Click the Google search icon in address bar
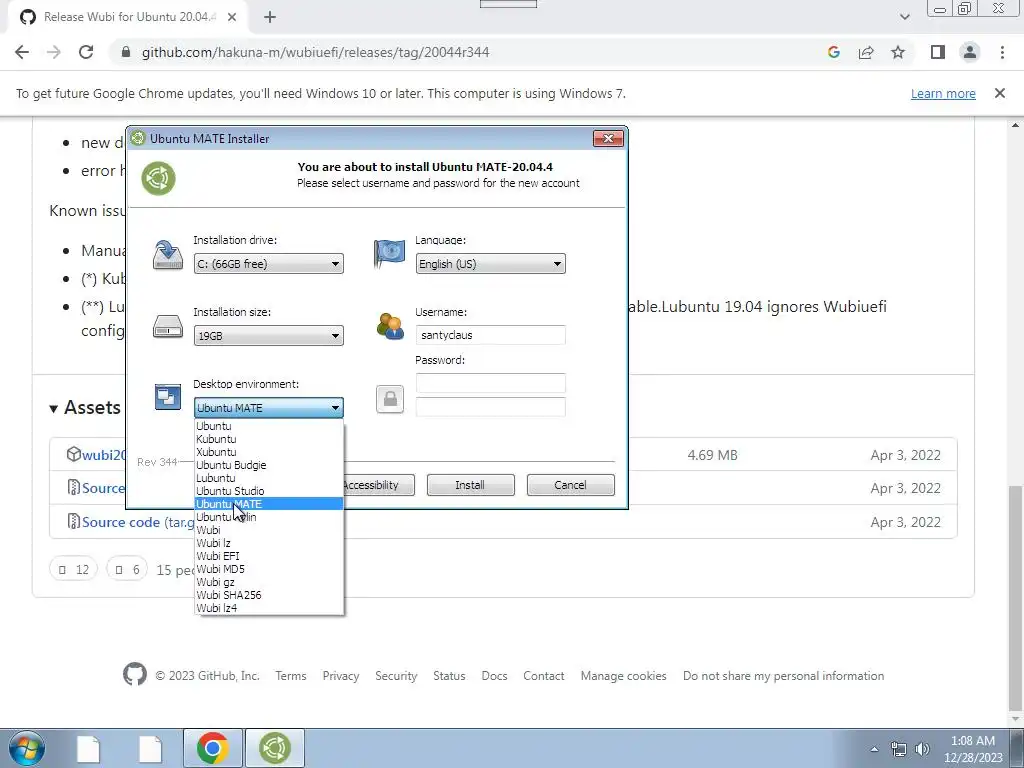The width and height of the screenshot is (1024, 768). (x=833, y=52)
